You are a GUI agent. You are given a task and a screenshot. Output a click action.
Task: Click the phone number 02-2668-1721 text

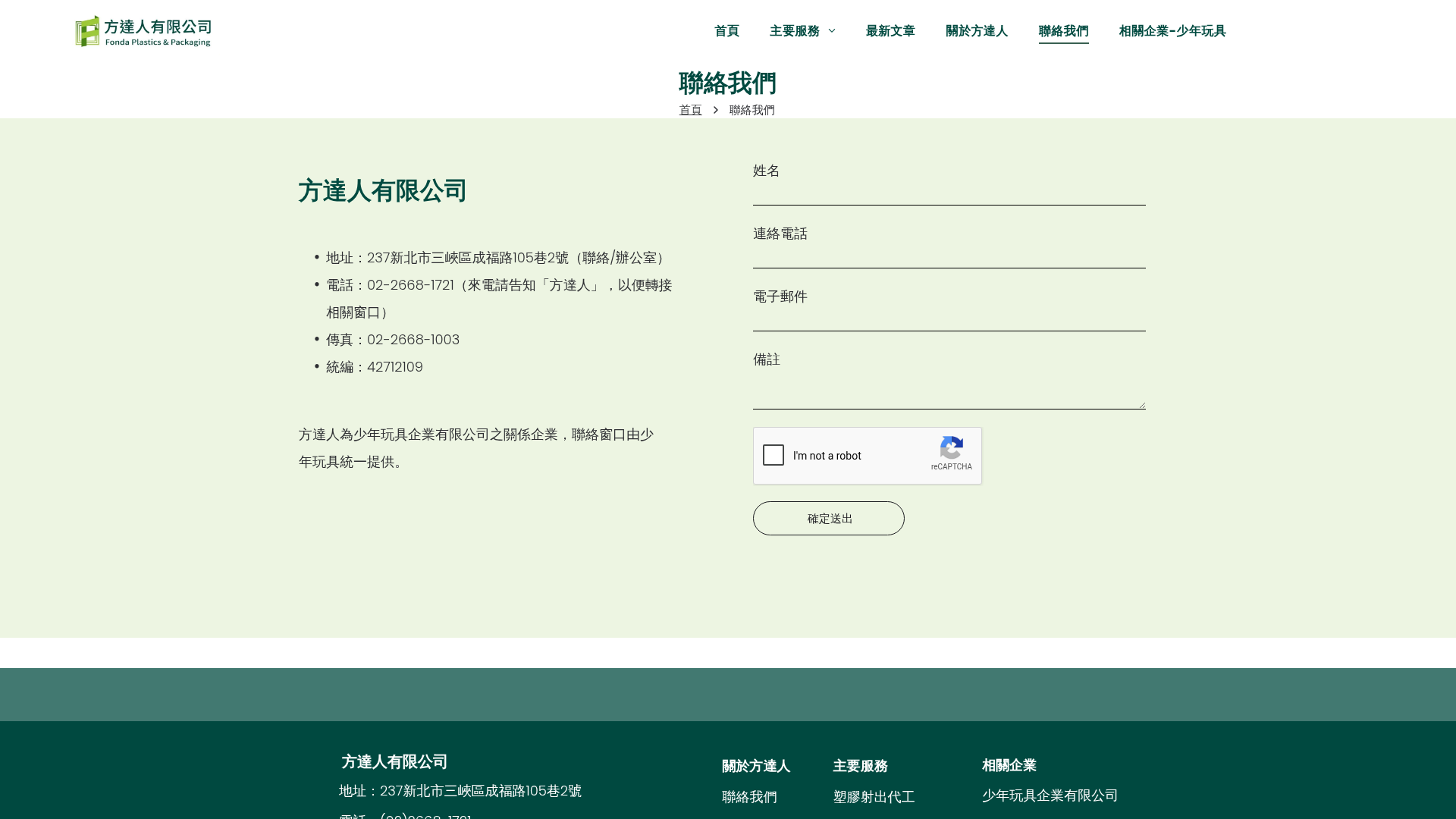click(410, 285)
